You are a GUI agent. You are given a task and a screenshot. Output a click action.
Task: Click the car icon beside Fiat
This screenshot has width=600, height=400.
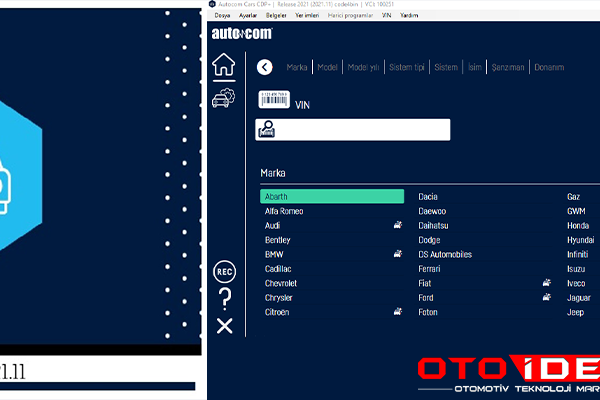tap(547, 283)
